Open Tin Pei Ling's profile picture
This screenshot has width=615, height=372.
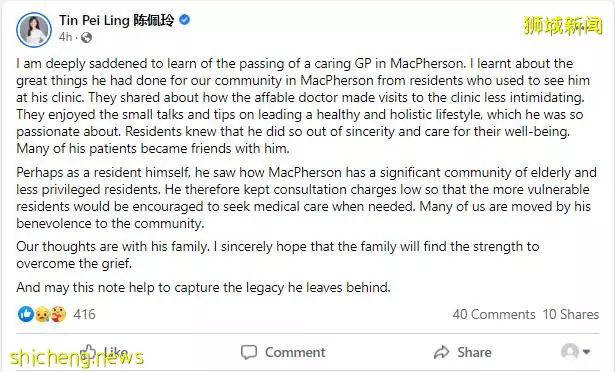34,30
